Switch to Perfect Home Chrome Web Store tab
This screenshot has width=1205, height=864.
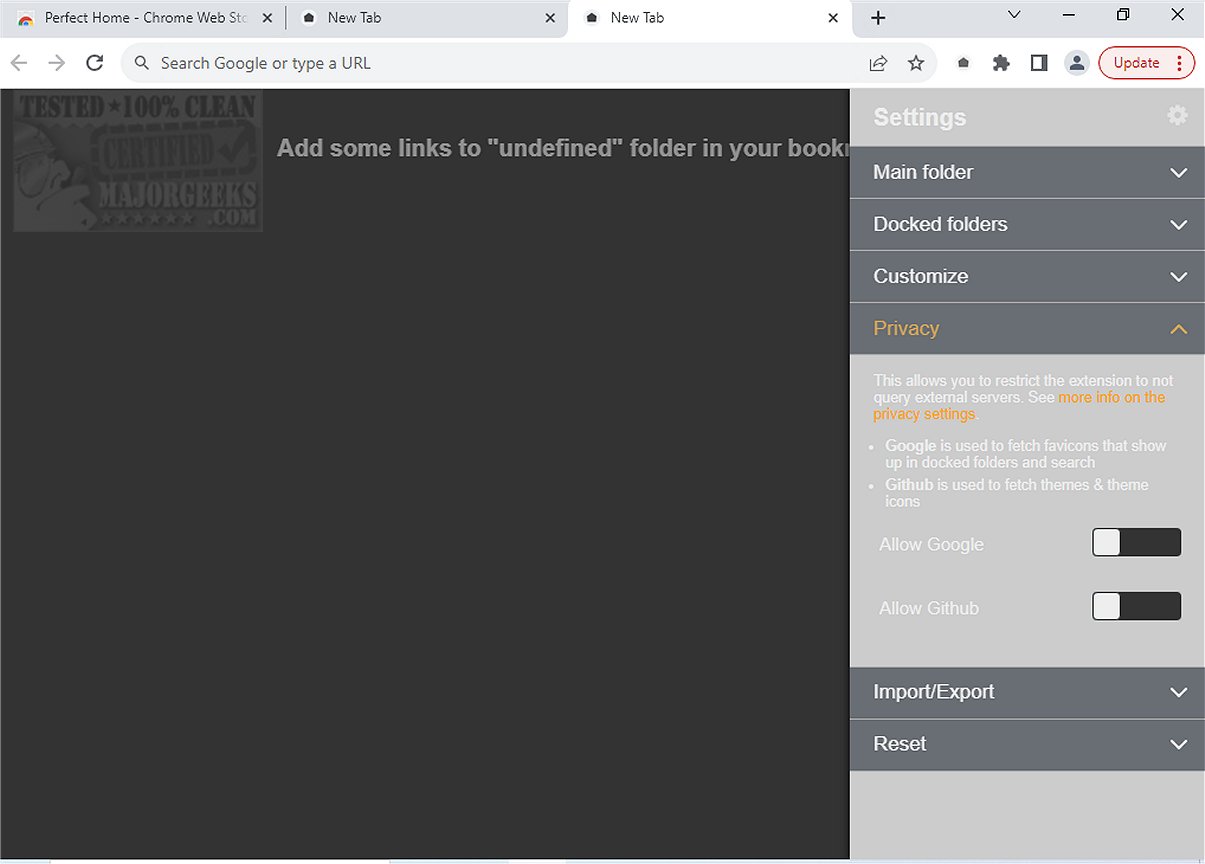pos(140,18)
